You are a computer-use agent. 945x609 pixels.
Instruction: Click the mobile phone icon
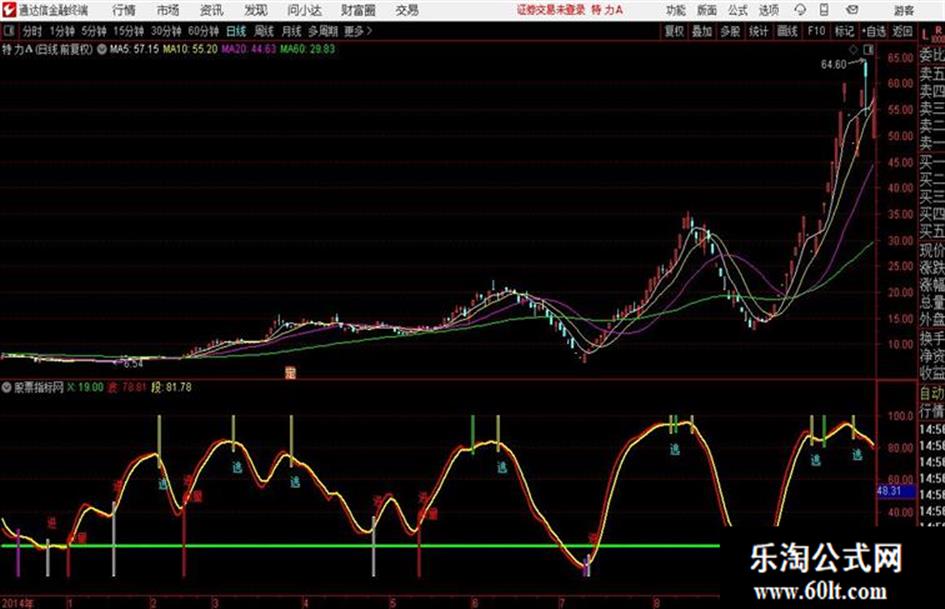point(824,10)
